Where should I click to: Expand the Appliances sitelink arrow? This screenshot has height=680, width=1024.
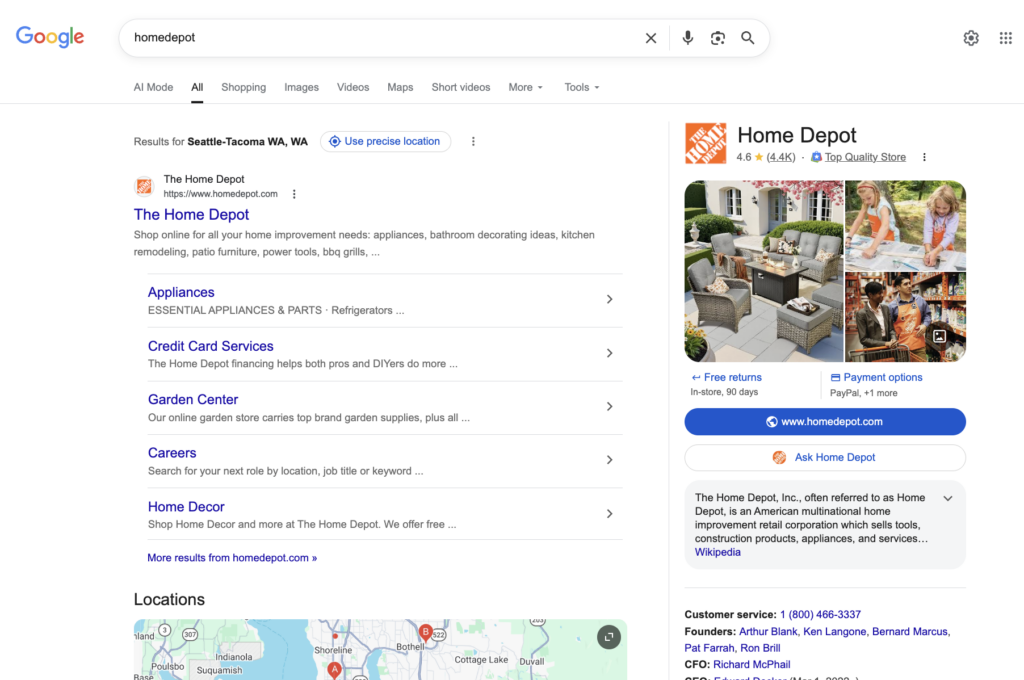(610, 299)
